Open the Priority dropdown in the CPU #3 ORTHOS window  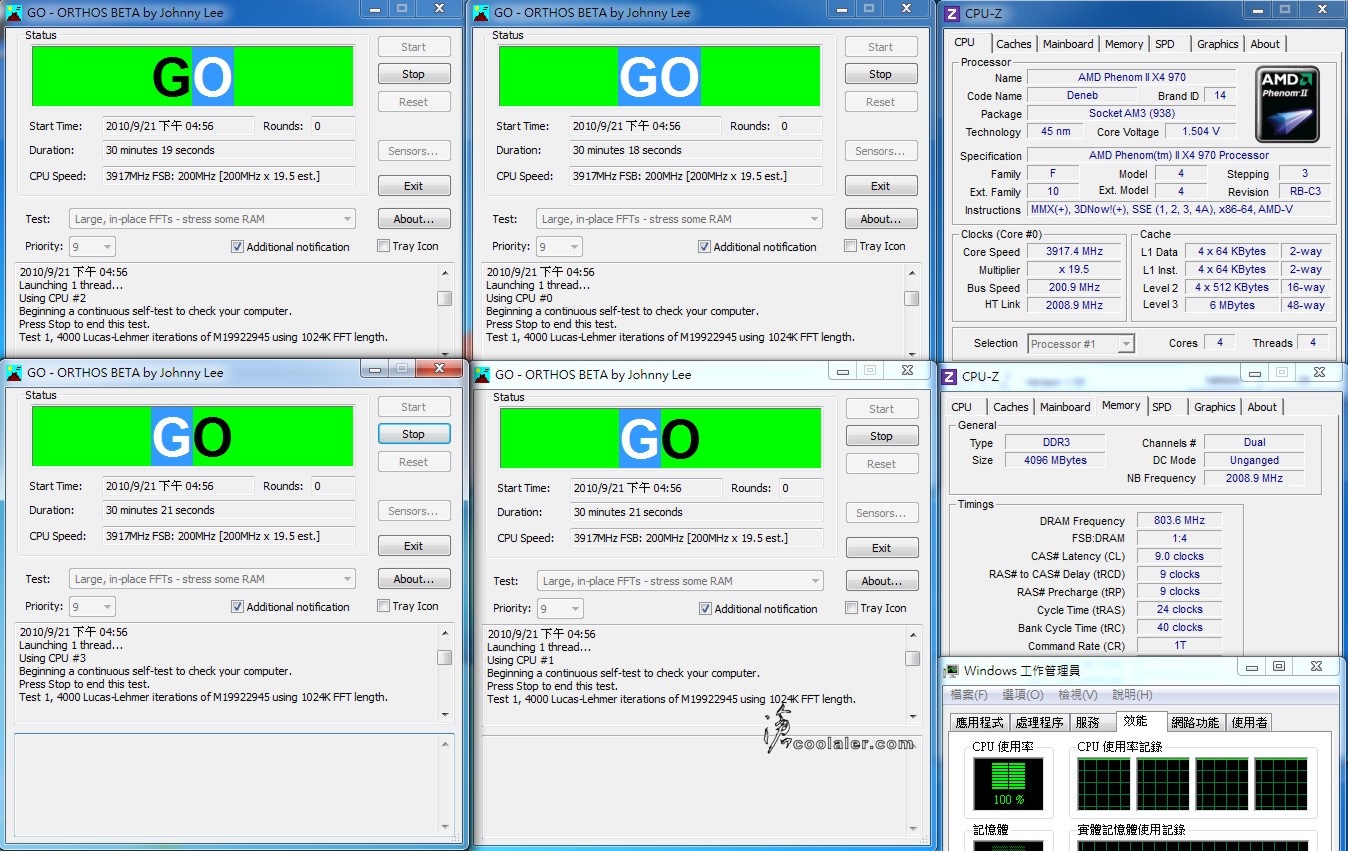coord(92,607)
